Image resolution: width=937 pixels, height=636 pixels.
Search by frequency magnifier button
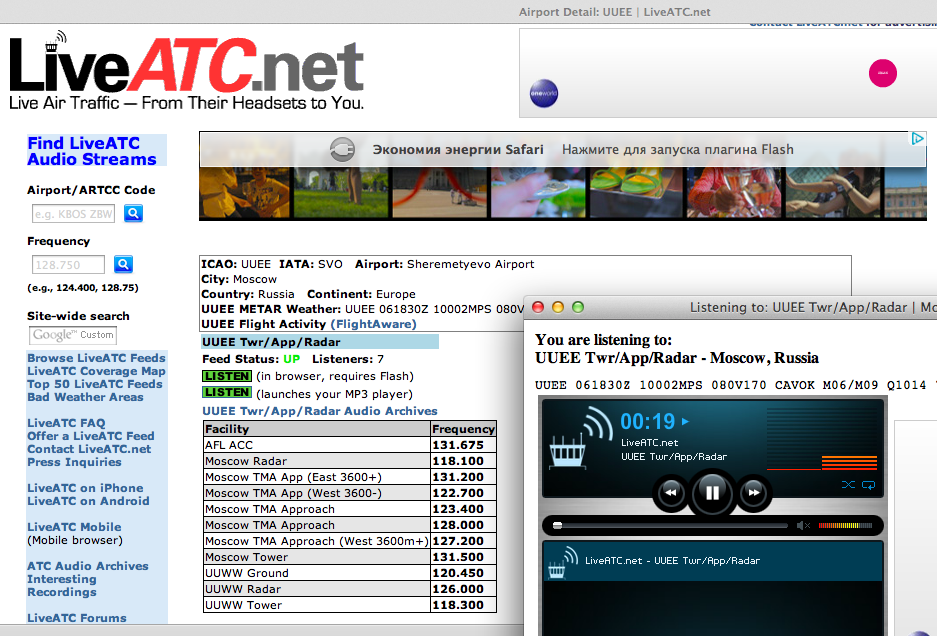123,264
